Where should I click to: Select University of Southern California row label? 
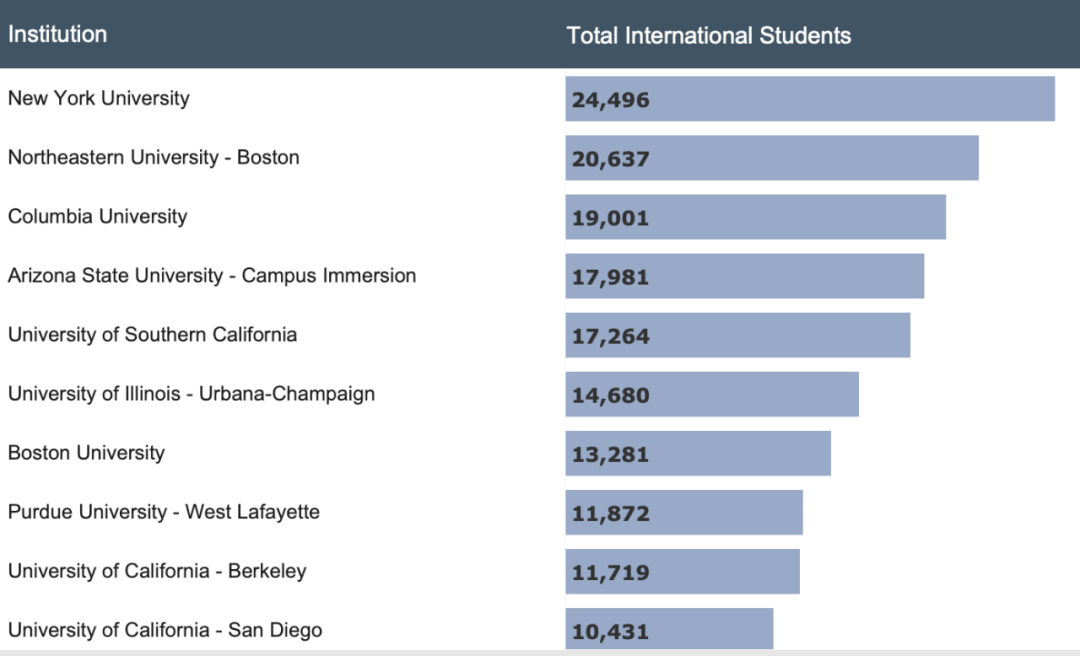(152, 335)
